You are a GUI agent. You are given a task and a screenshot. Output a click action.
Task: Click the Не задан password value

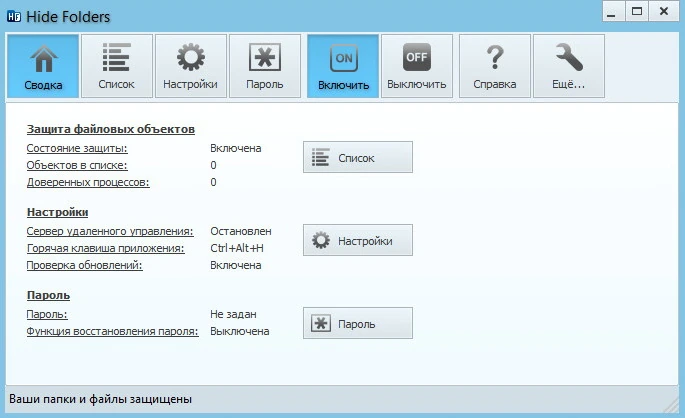click(x=233, y=314)
